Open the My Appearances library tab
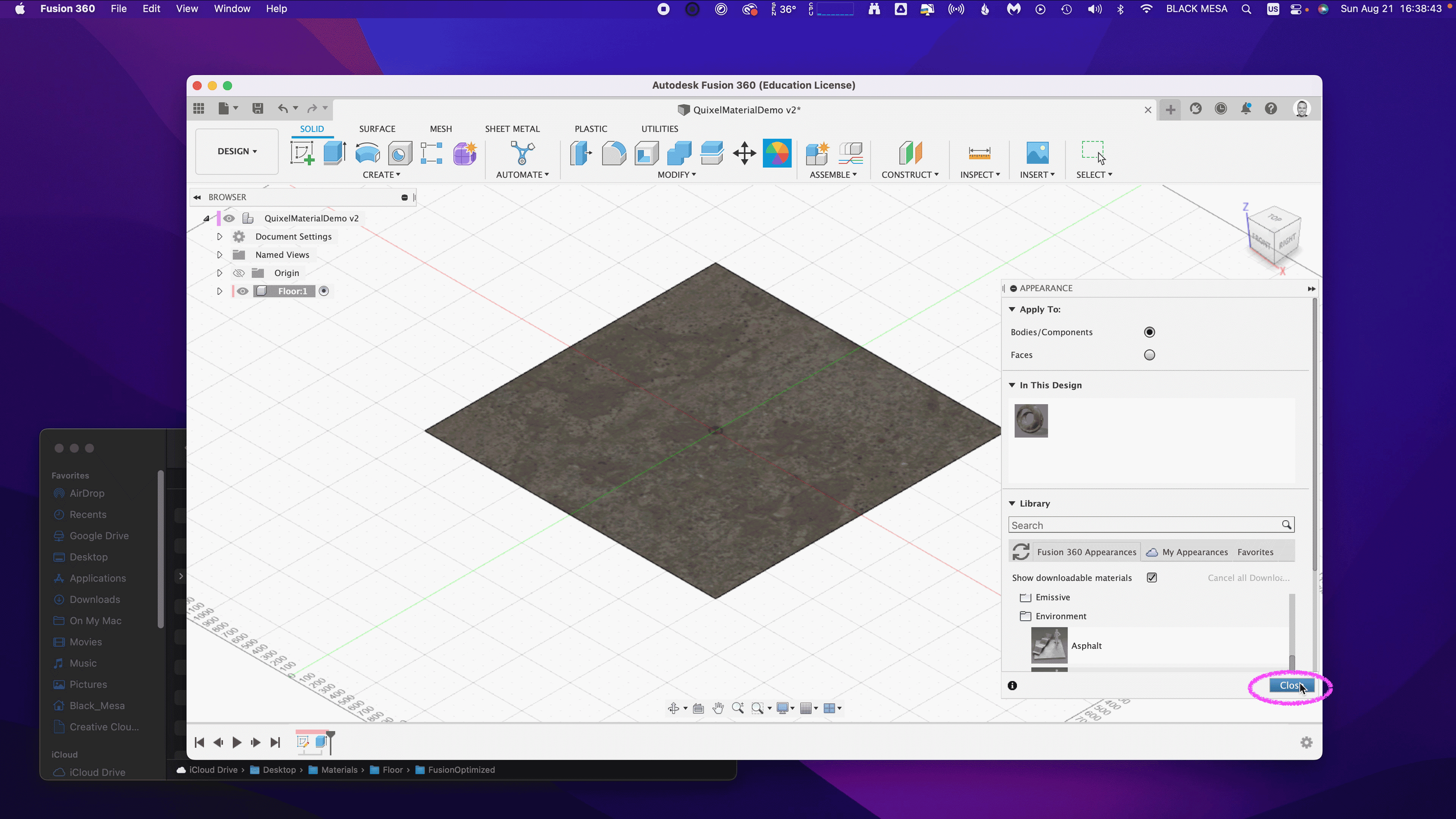This screenshot has width=1456, height=819. 1194,552
